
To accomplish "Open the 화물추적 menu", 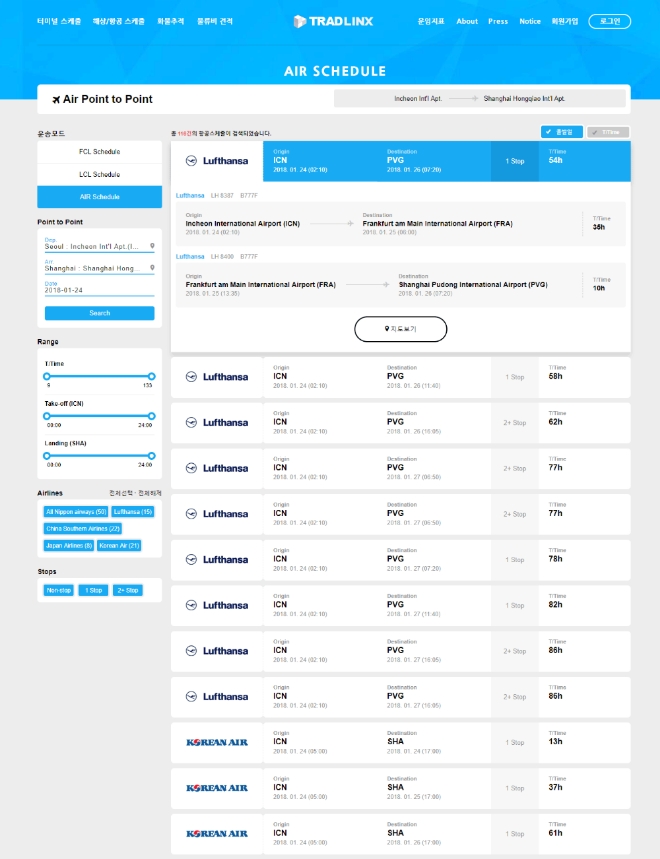I will coord(170,21).
